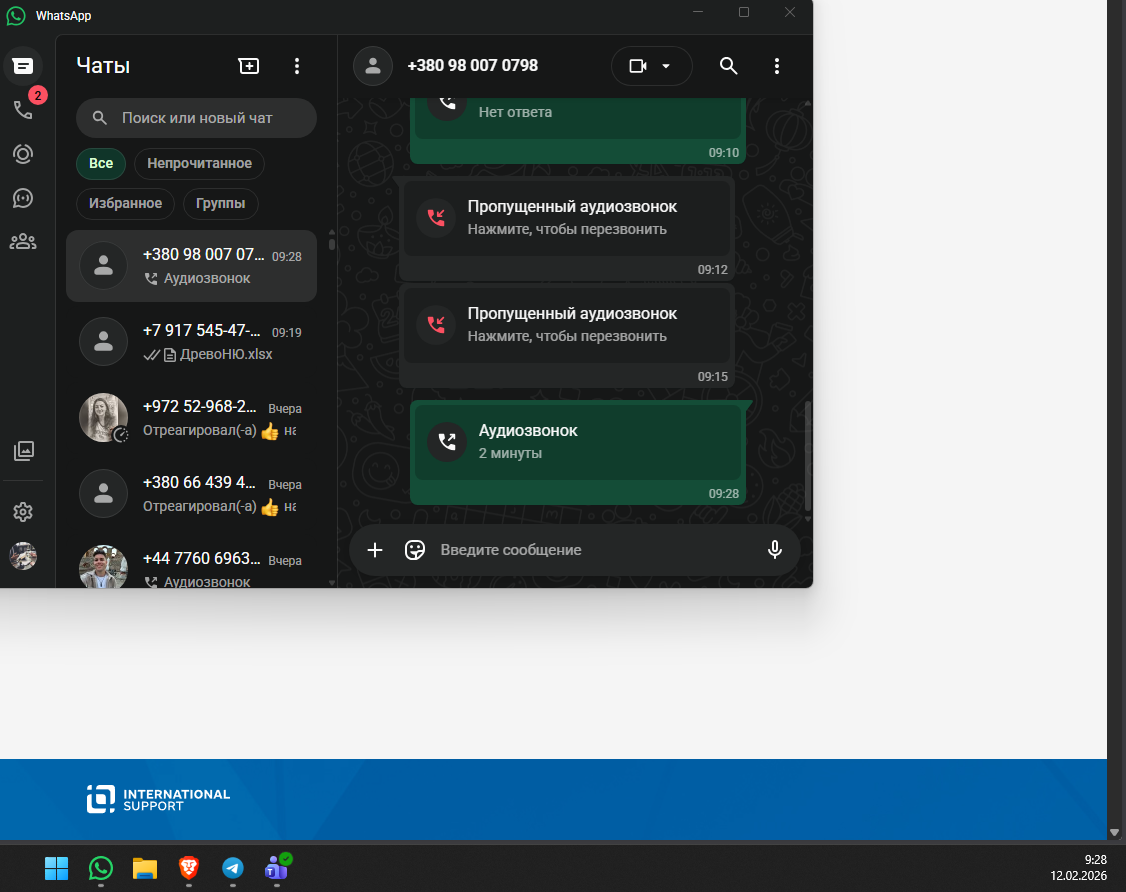Open the Communities icon in sidebar
1126x892 pixels.
[x=23, y=241]
